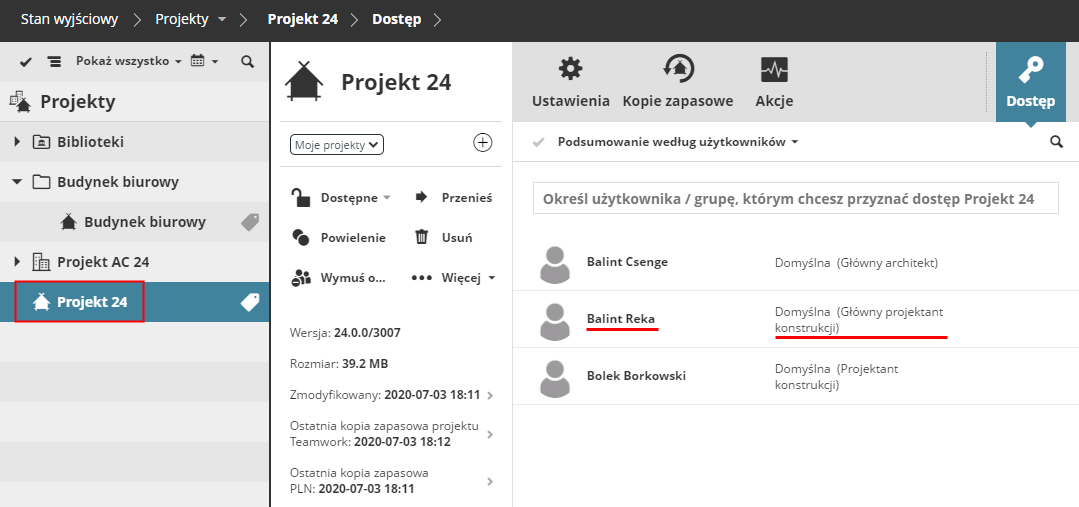Click Domyślna (Główny architekt) role text
Image resolution: width=1079 pixels, height=507 pixels.
(856, 263)
